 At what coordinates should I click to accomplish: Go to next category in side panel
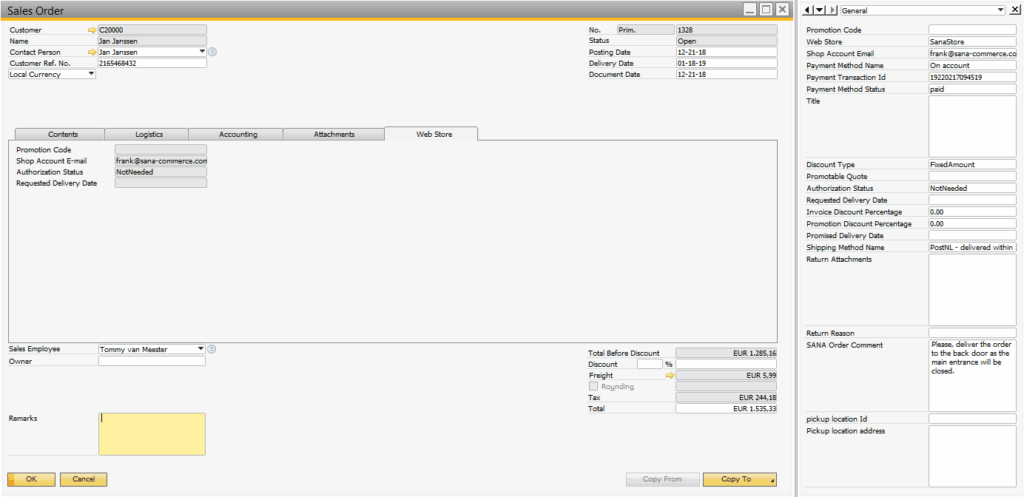(833, 10)
